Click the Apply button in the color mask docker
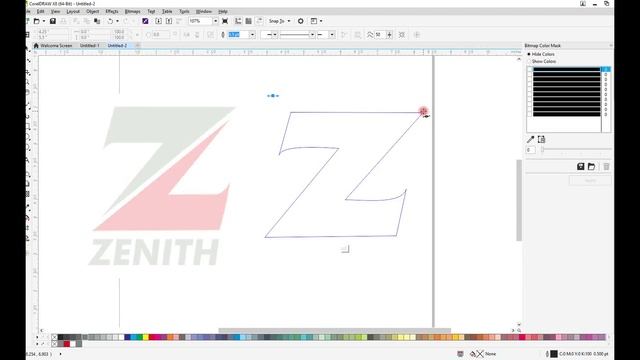The image size is (640, 360). point(590,180)
